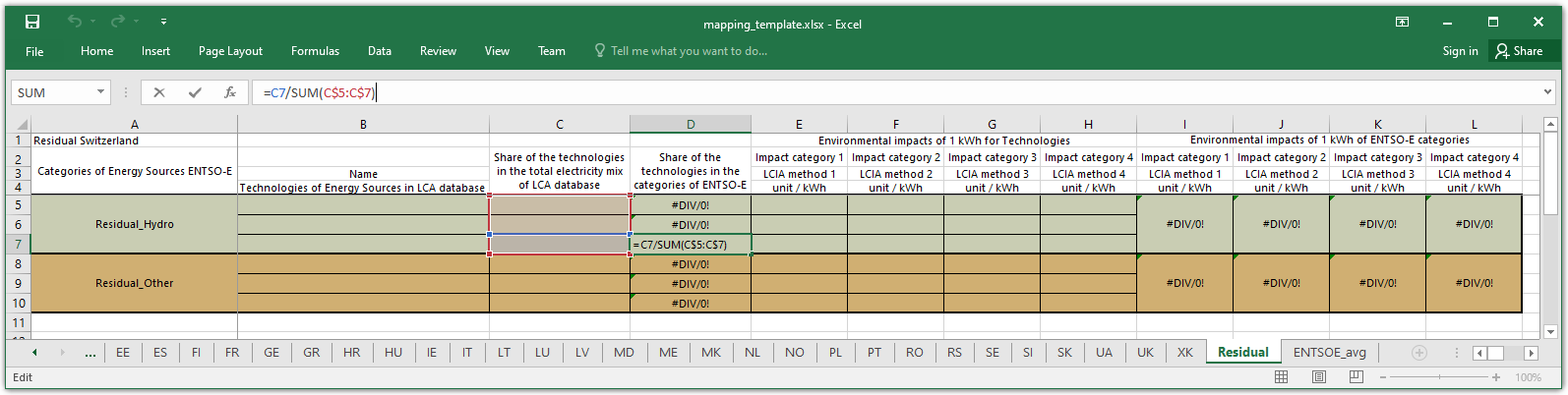Image resolution: width=1568 pixels, height=395 pixels.
Task: Select column B header
Action: (363, 125)
